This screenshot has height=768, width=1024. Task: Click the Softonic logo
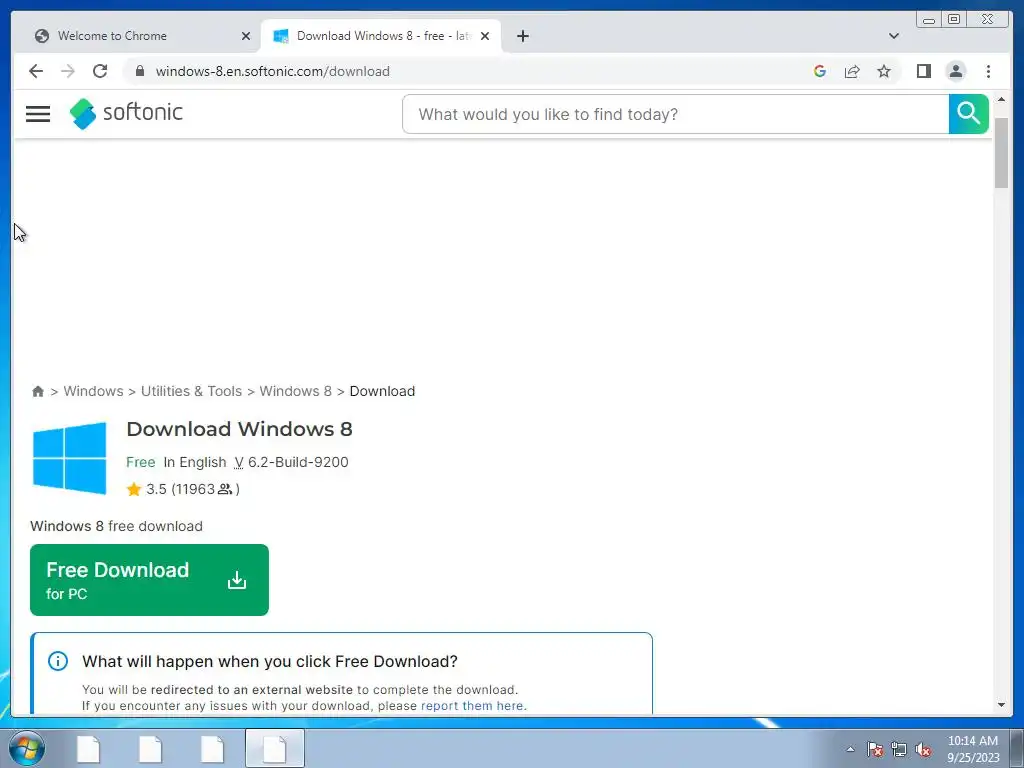[126, 114]
